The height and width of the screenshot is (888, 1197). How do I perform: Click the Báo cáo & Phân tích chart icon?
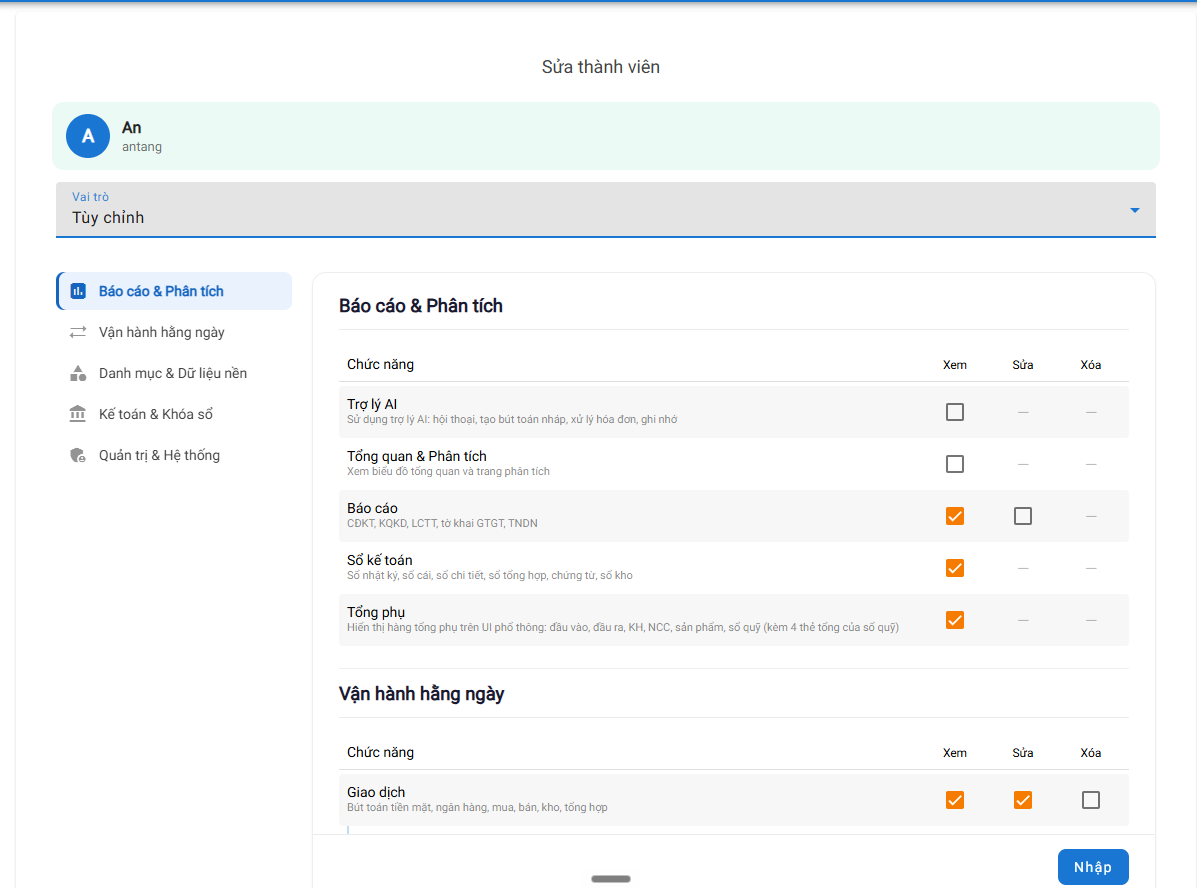coord(78,291)
